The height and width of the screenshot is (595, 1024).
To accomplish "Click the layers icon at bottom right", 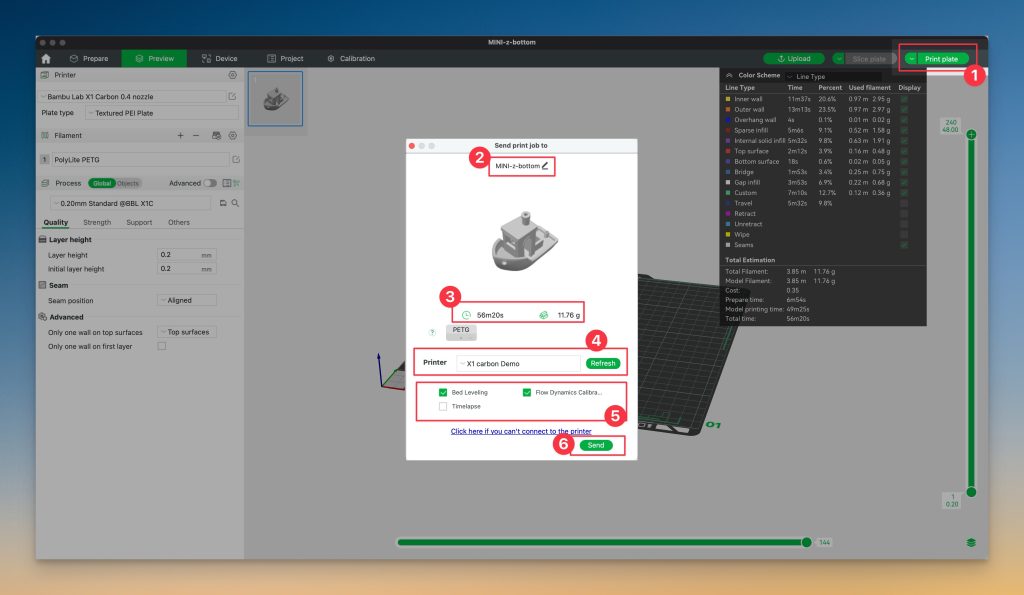I will tap(971, 542).
